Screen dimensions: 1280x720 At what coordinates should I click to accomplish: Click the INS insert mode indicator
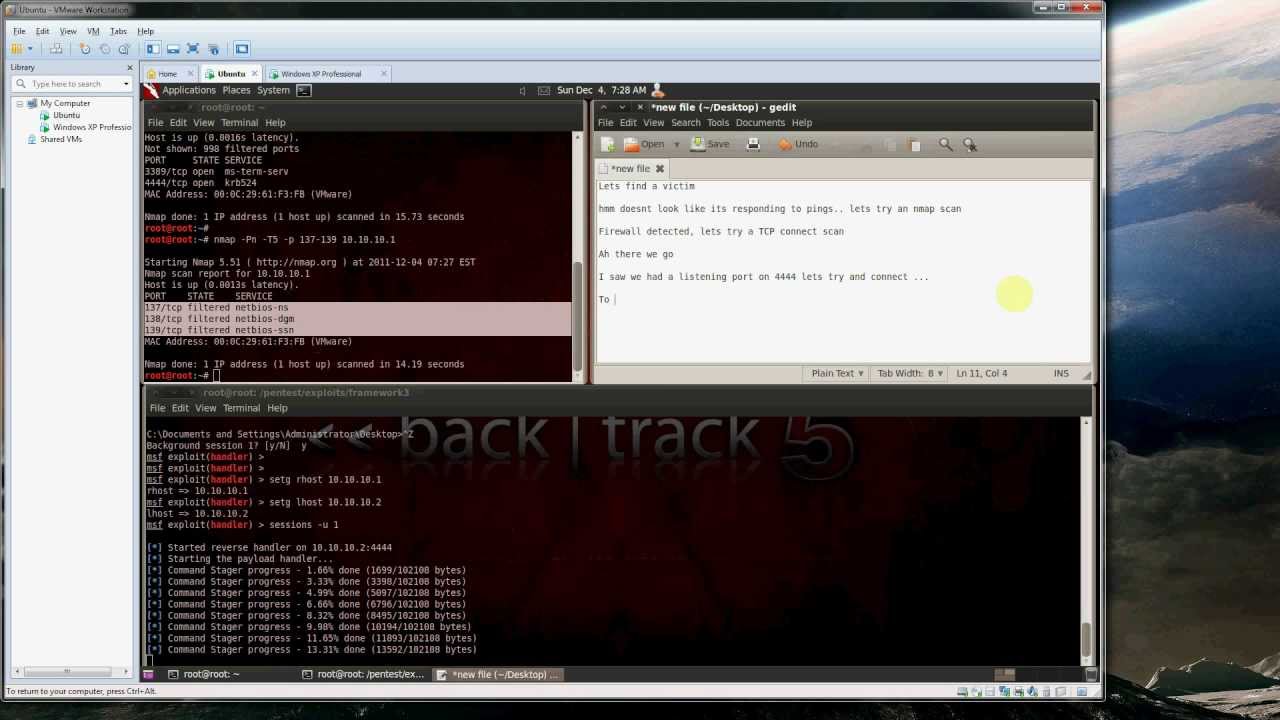click(1061, 373)
